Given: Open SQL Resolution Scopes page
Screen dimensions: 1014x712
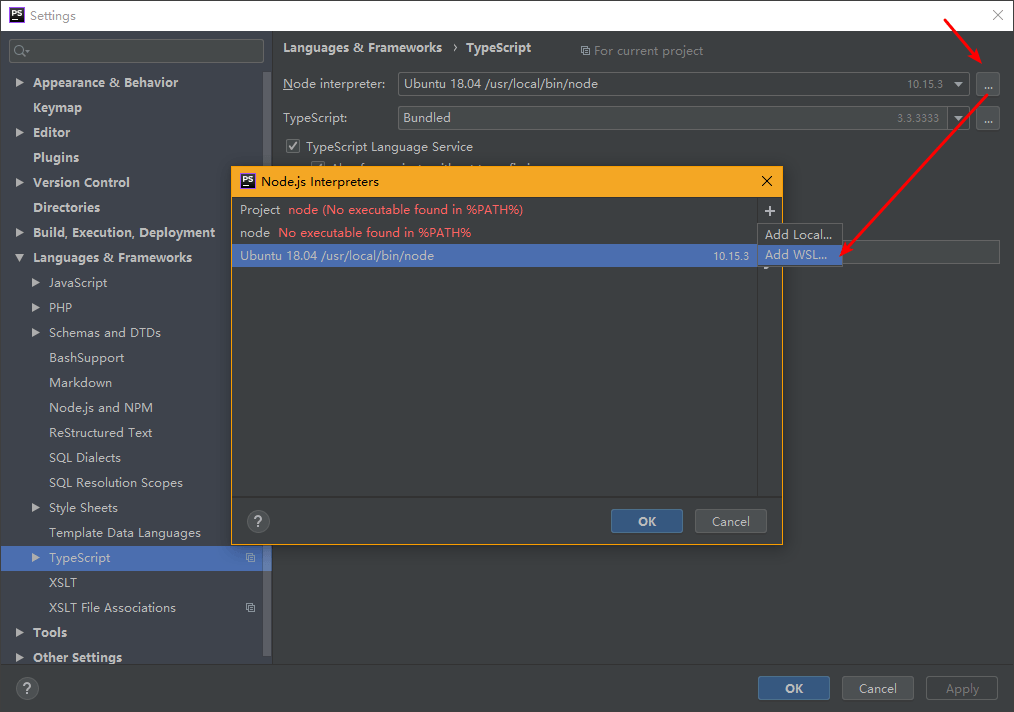Looking at the screenshot, I should tap(116, 482).
